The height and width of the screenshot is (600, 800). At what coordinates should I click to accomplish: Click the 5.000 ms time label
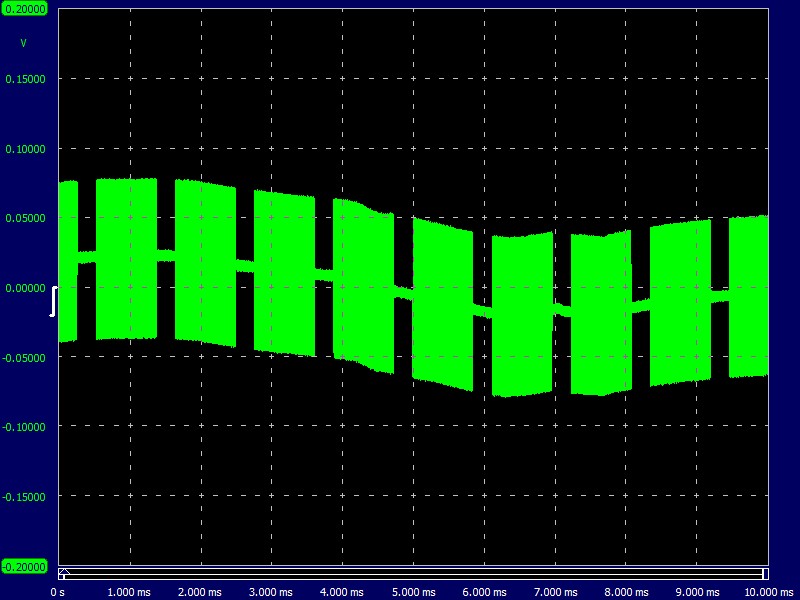[x=413, y=592]
